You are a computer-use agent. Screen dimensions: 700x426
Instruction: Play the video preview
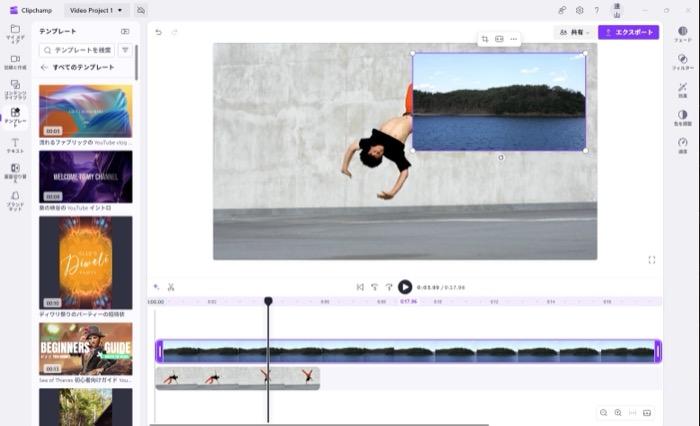point(405,287)
